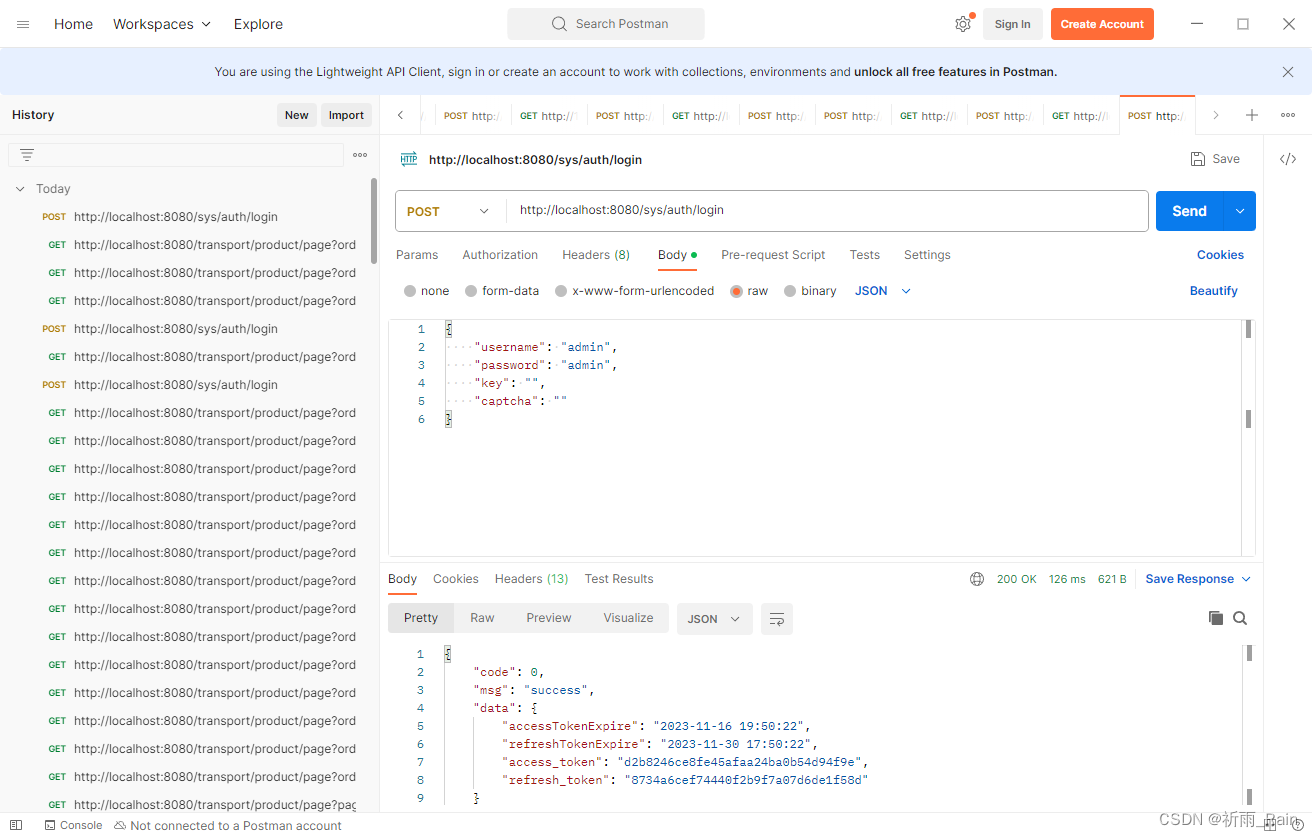Switch to response Headers (13) tab
Viewport: 1312px width, 837px height.
[x=532, y=579]
